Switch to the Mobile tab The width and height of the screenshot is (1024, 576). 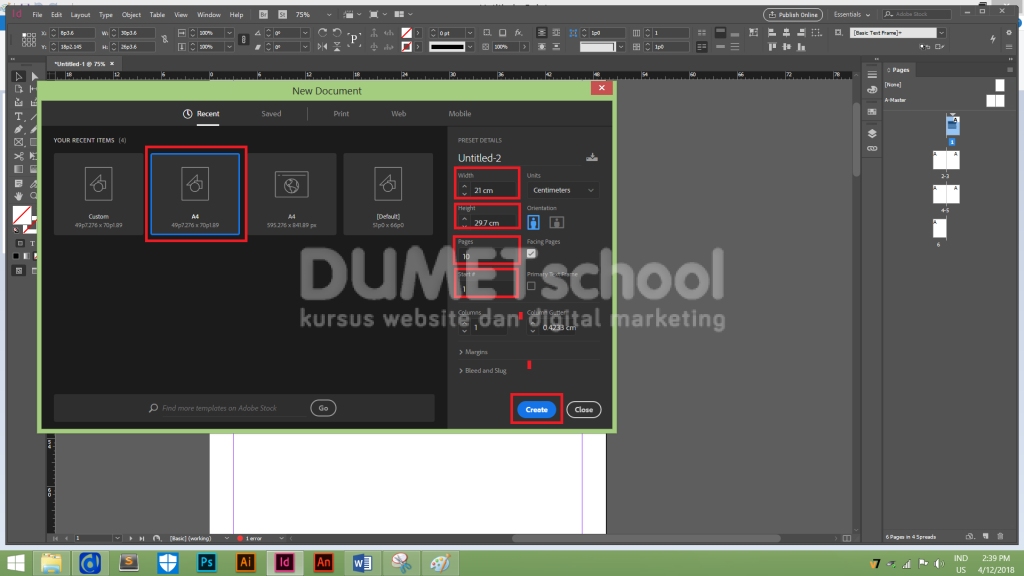pyautogui.click(x=460, y=114)
